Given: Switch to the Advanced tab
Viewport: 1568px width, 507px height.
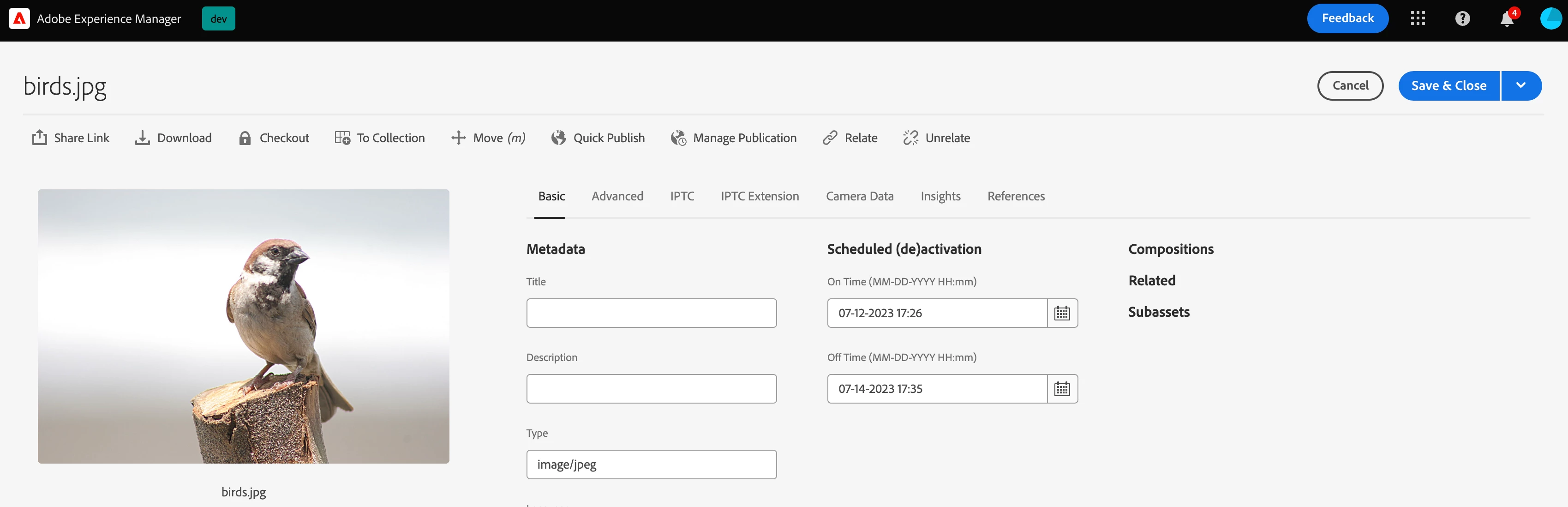Looking at the screenshot, I should click(616, 196).
